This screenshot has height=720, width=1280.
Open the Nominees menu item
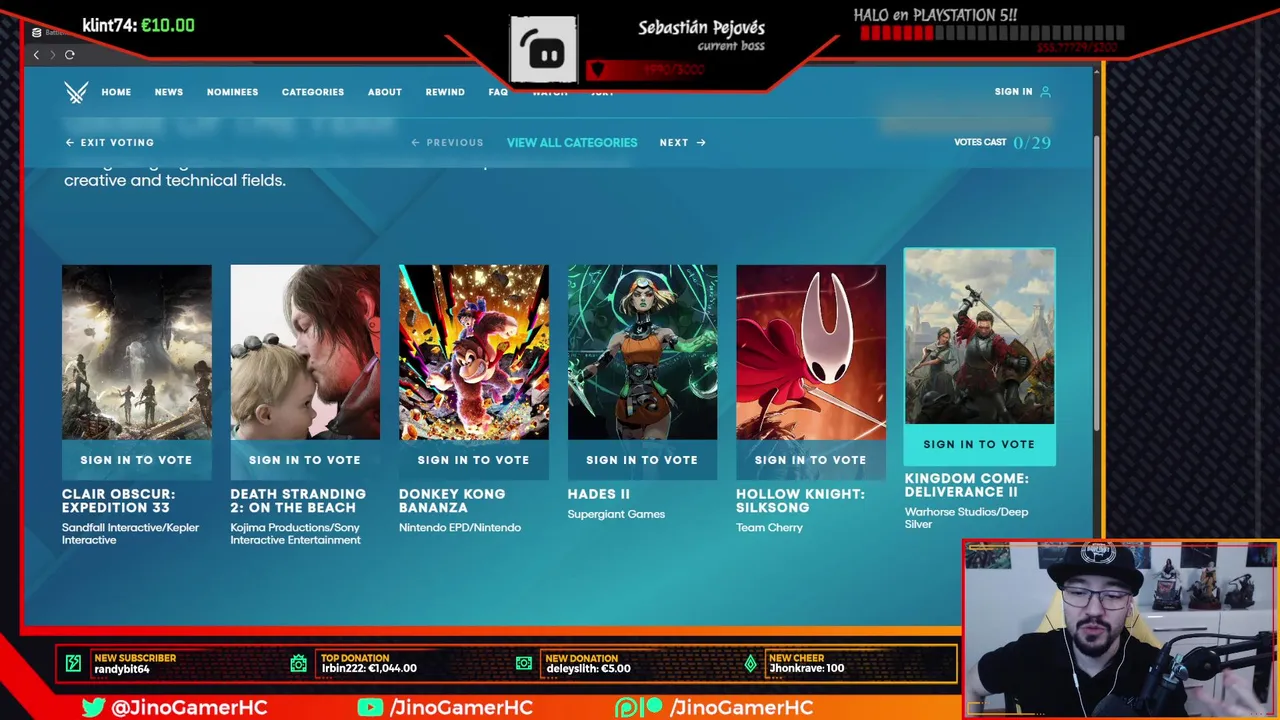coord(232,92)
